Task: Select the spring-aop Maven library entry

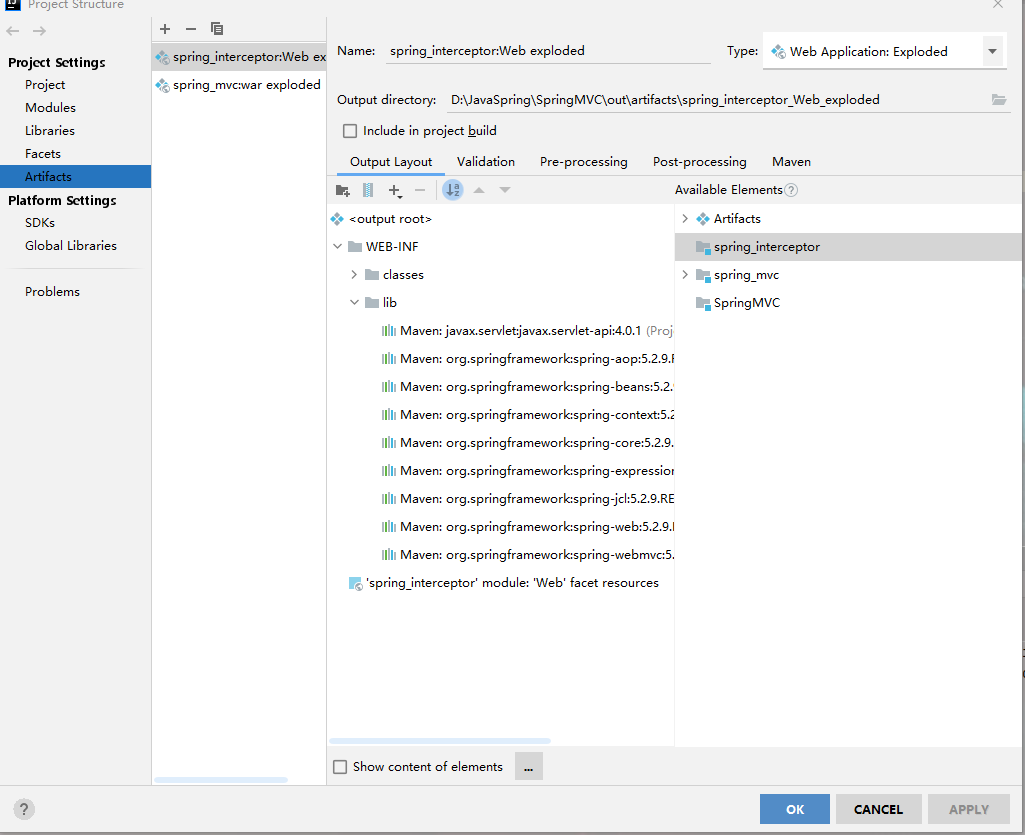Action: (x=527, y=359)
